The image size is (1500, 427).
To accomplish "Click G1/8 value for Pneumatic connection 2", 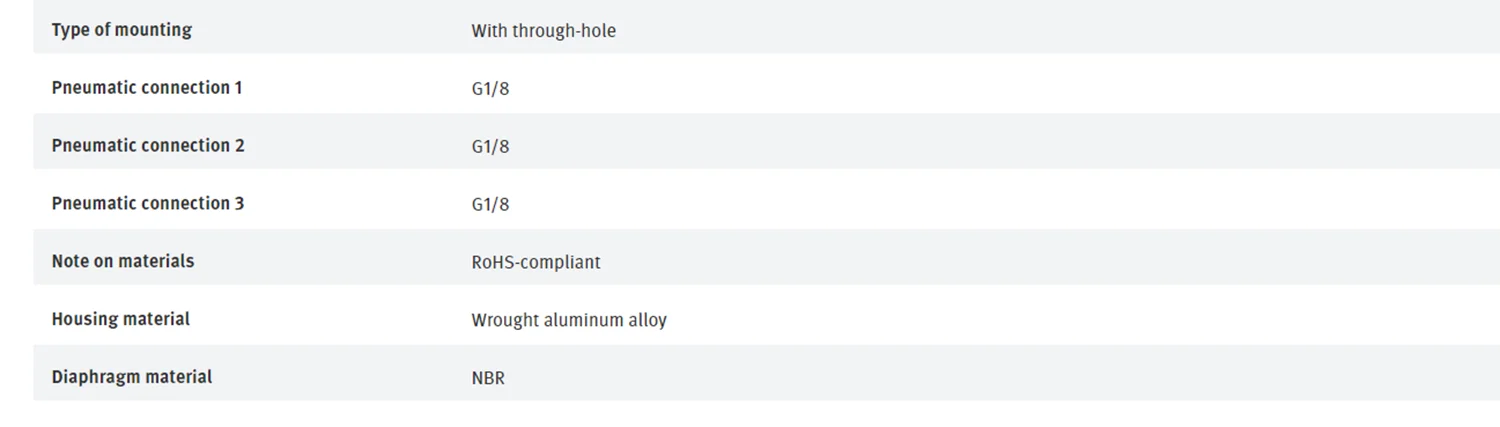I will tap(490, 147).
